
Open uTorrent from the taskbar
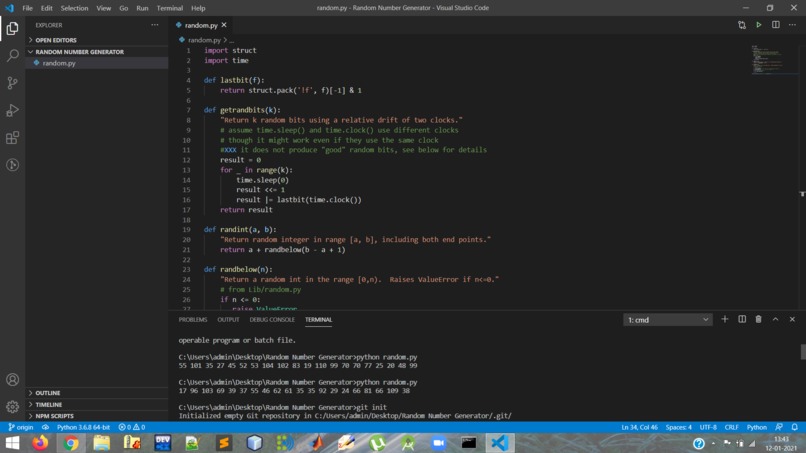tap(377, 443)
